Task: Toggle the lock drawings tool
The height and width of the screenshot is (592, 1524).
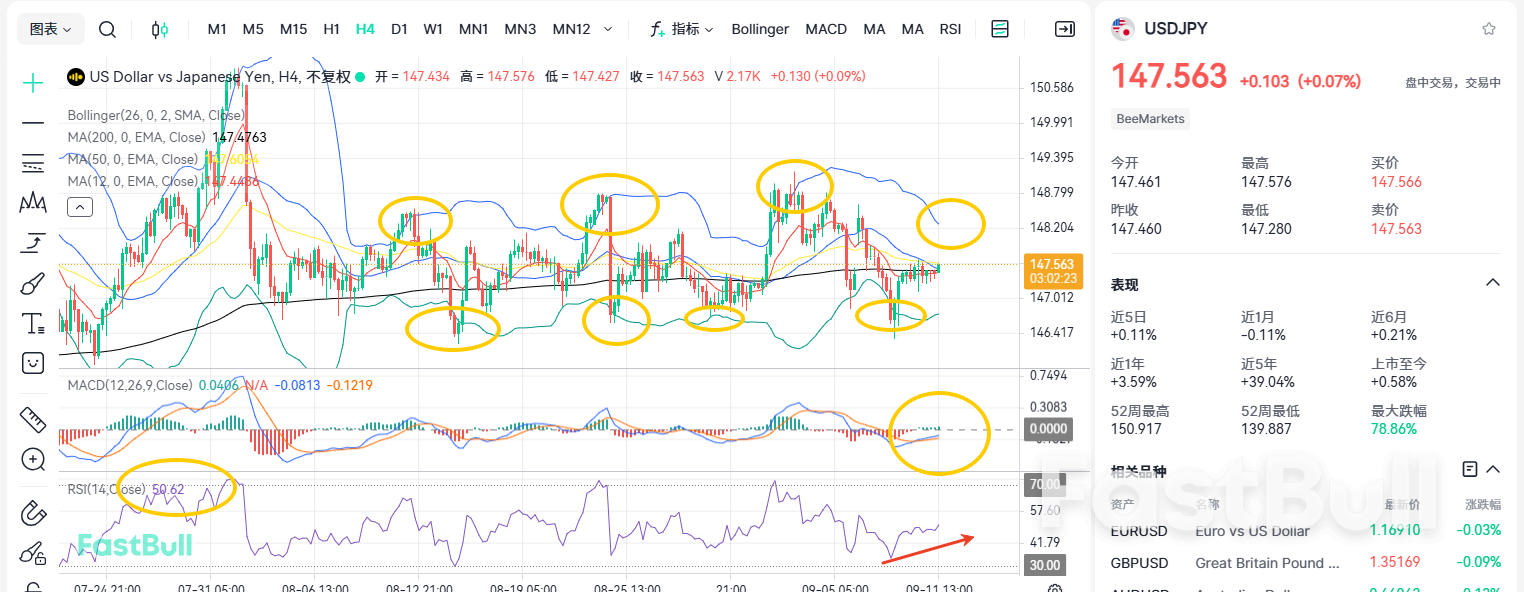Action: [x=33, y=552]
